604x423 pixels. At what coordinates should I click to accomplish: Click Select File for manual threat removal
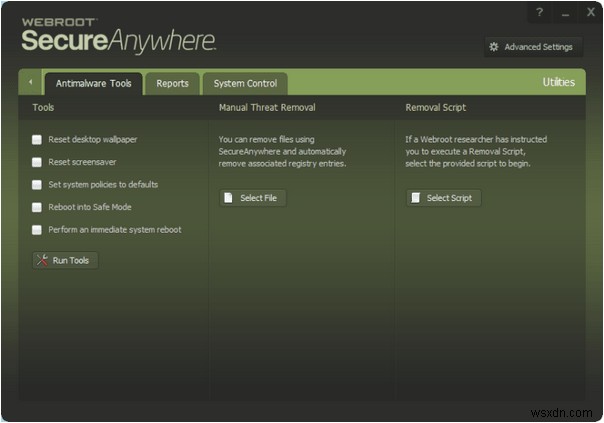253,198
